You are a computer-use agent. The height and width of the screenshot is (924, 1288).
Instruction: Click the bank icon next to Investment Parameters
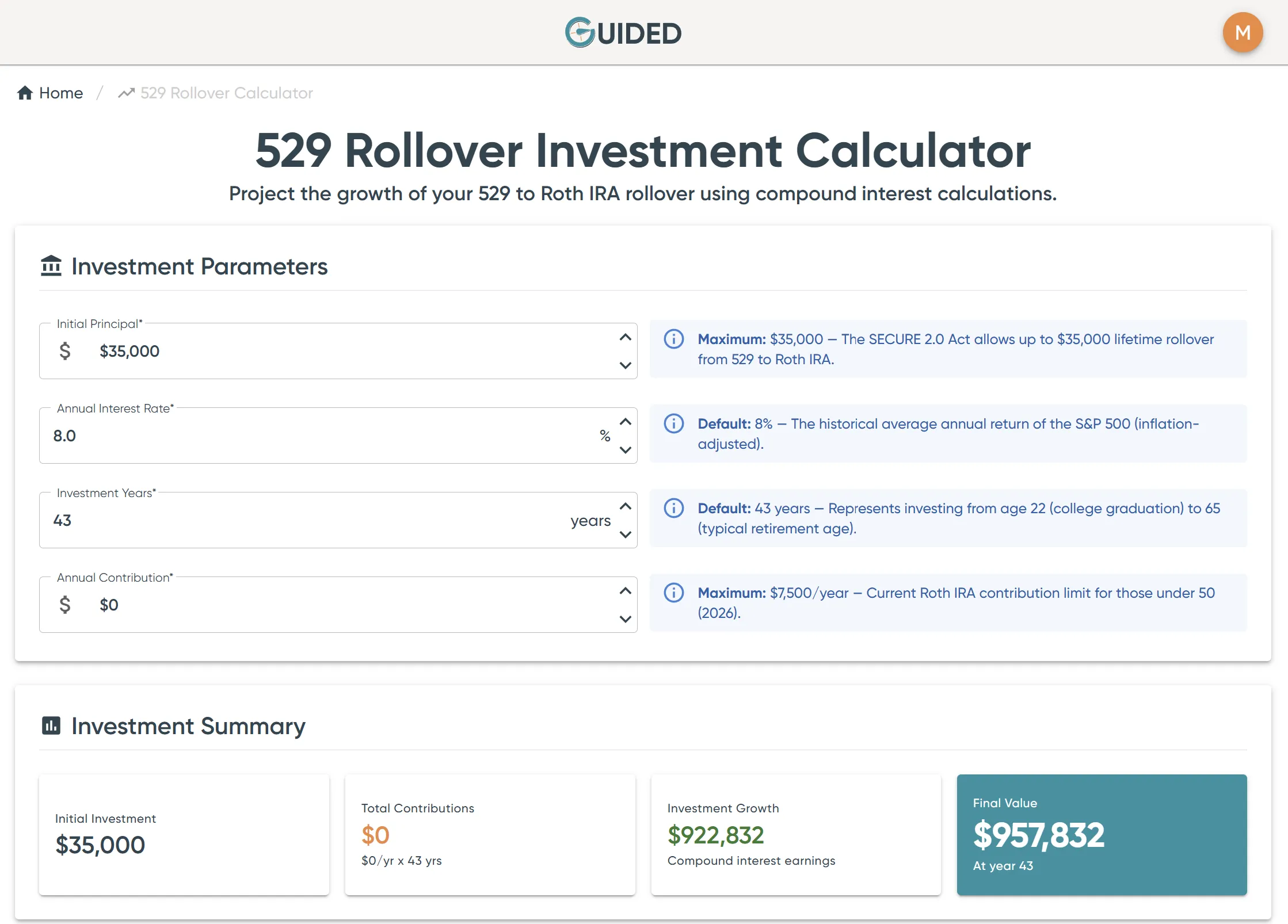pyautogui.click(x=51, y=266)
